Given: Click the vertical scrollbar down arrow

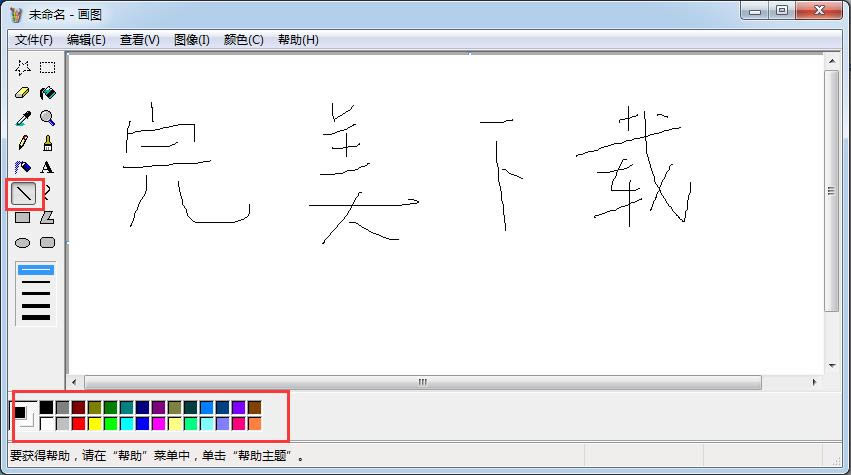Looking at the screenshot, I should [832, 366].
